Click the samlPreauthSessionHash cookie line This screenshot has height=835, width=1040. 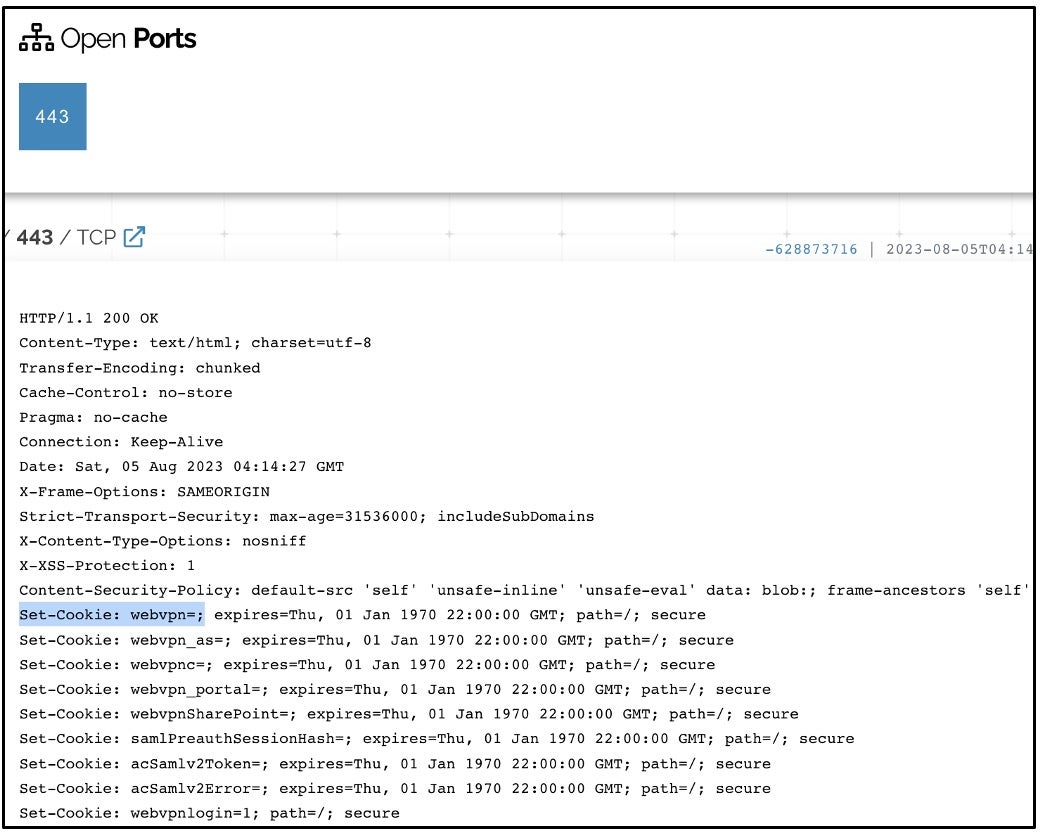436,739
